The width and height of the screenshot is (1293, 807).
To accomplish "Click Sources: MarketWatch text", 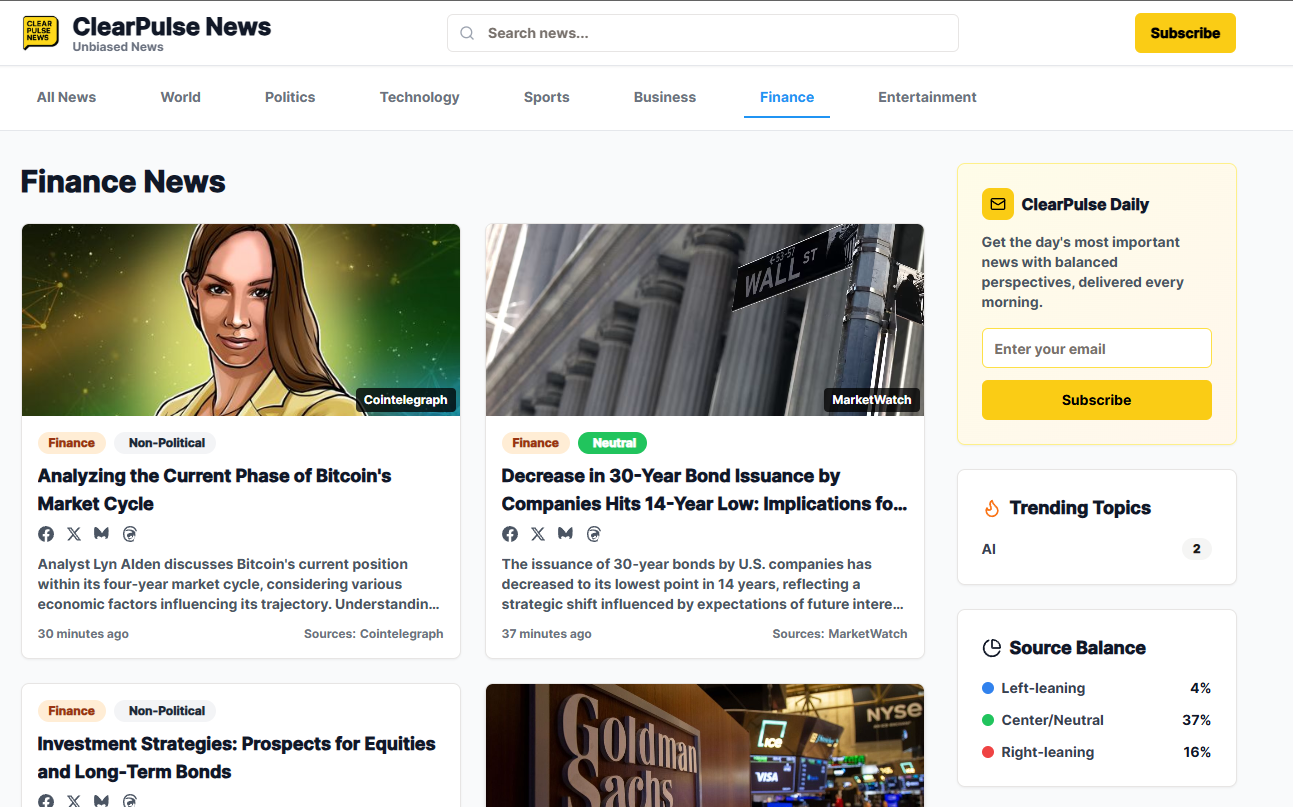I will coord(840,634).
